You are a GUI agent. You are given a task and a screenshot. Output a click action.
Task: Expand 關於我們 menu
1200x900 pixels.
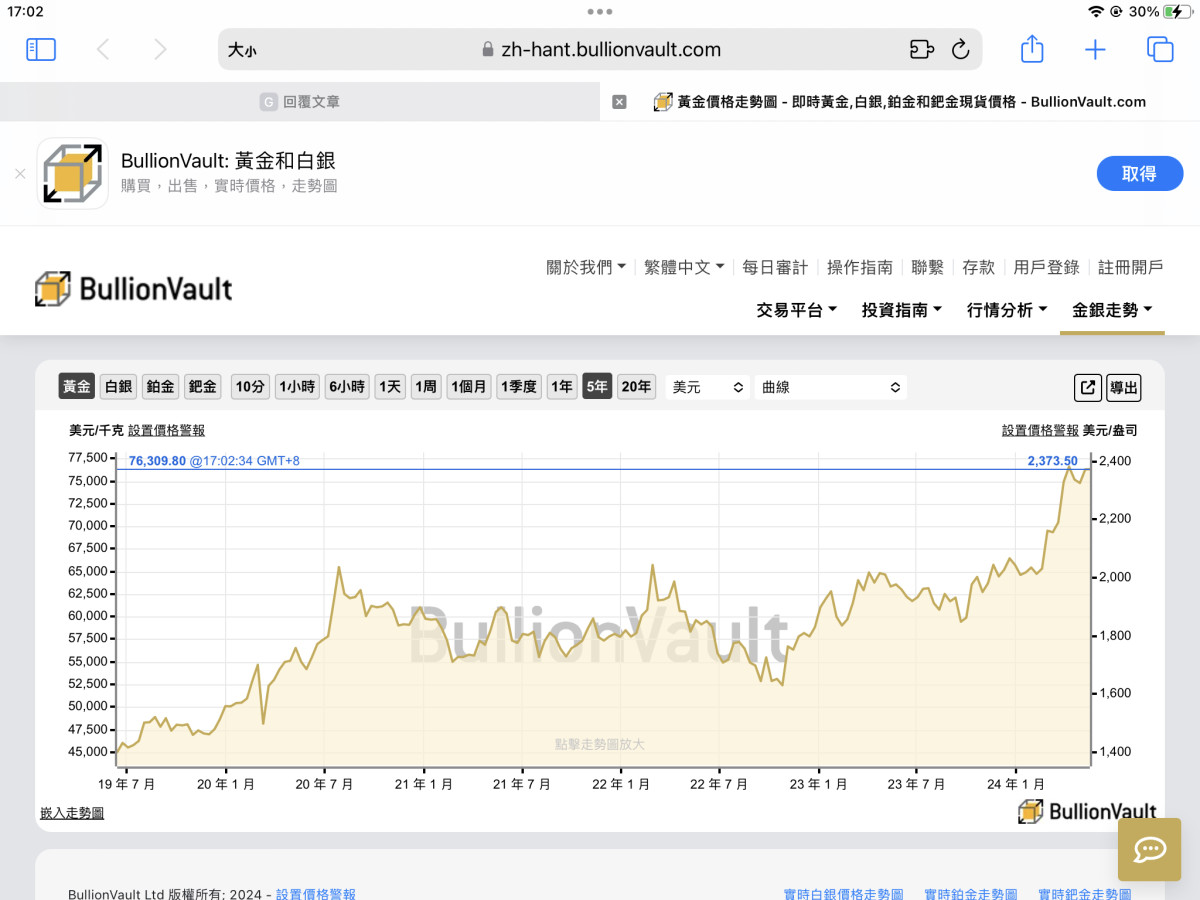point(586,267)
